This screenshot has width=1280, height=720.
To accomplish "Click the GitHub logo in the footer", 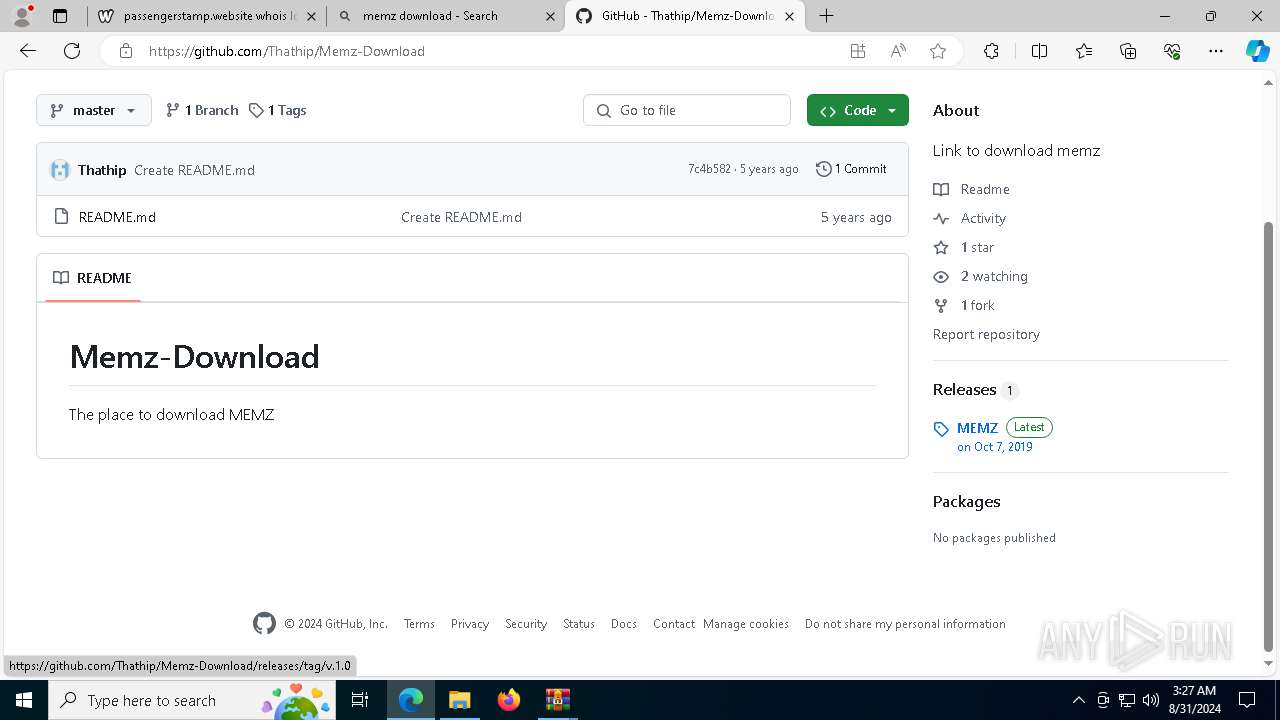I will point(264,624).
